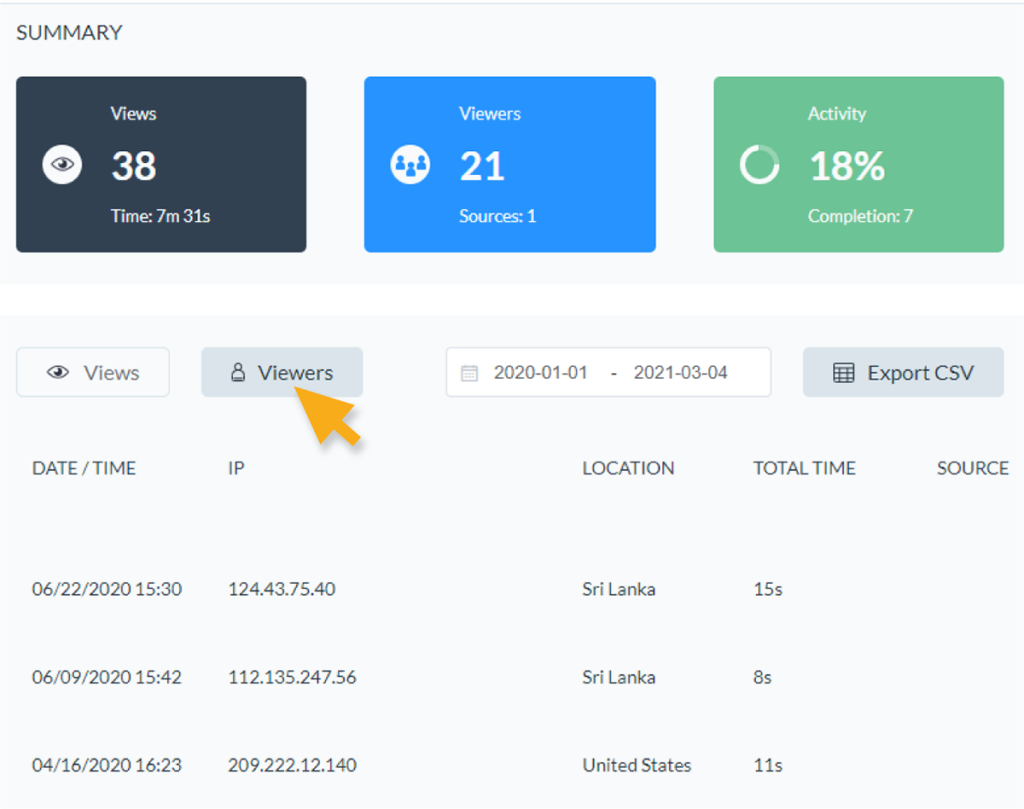Screen dimensions: 1024x809
Task: Select the United States viewer 209.222.12.140
Action: (292, 765)
